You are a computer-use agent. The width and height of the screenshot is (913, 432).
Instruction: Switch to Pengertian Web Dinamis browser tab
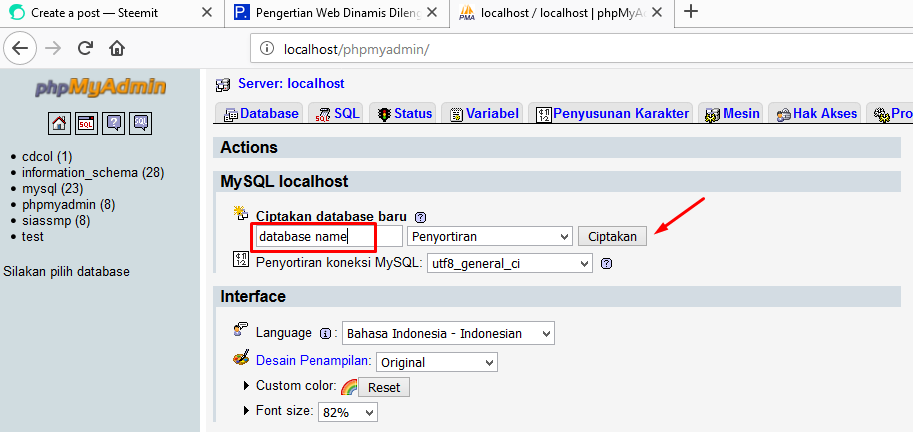338,12
